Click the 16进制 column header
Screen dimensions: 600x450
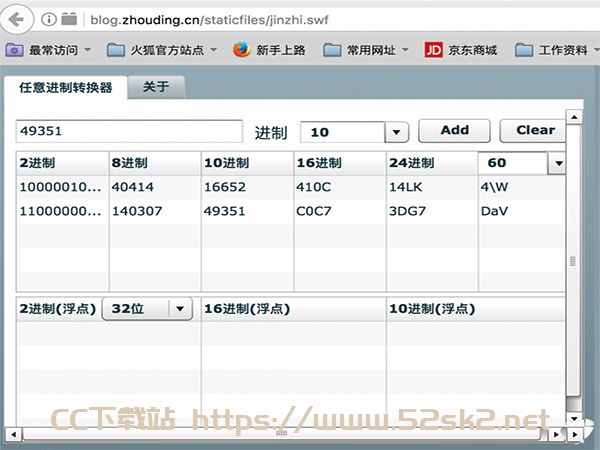point(340,163)
